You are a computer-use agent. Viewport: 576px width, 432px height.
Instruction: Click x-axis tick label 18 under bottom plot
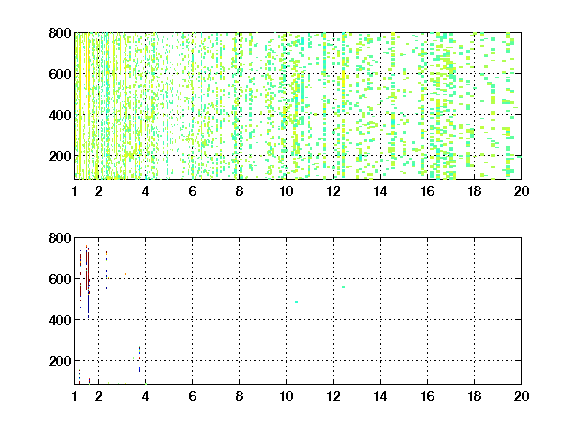point(474,396)
